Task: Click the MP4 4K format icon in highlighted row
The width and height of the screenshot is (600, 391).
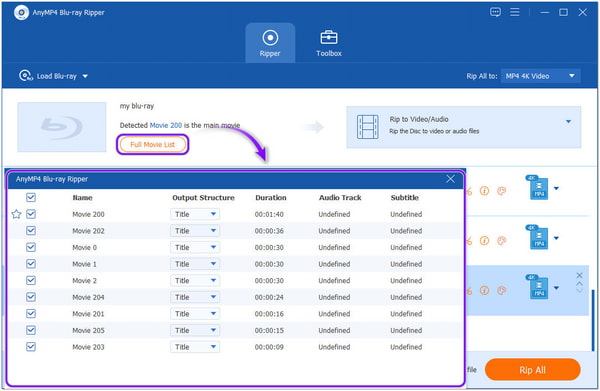Action: pyautogui.click(x=538, y=287)
